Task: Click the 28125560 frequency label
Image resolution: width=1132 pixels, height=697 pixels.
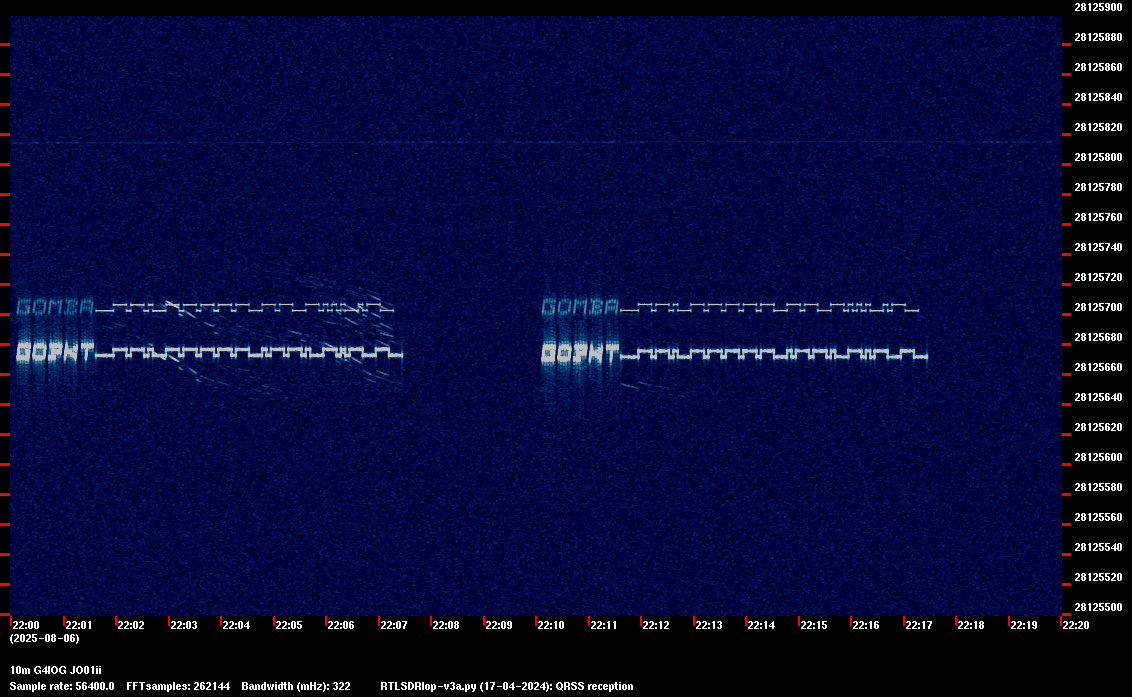Action: [x=1099, y=517]
